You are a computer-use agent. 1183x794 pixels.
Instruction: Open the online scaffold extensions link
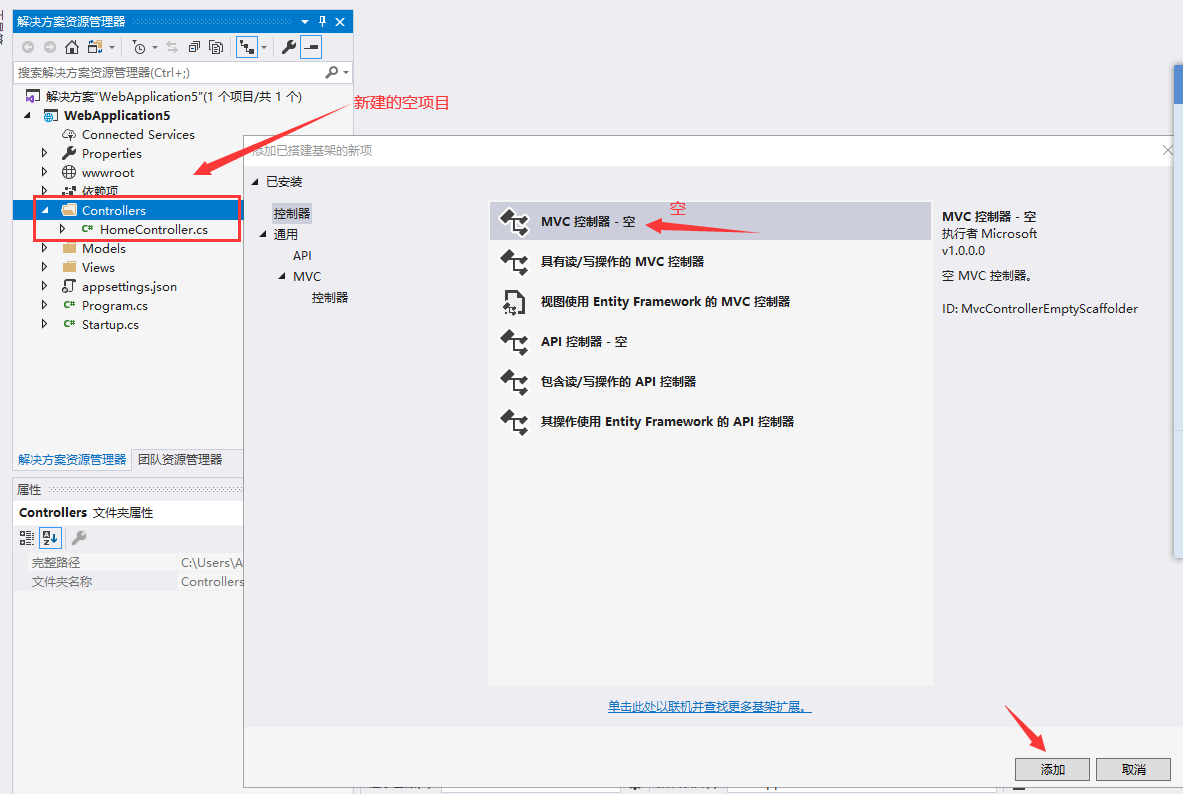[709, 707]
